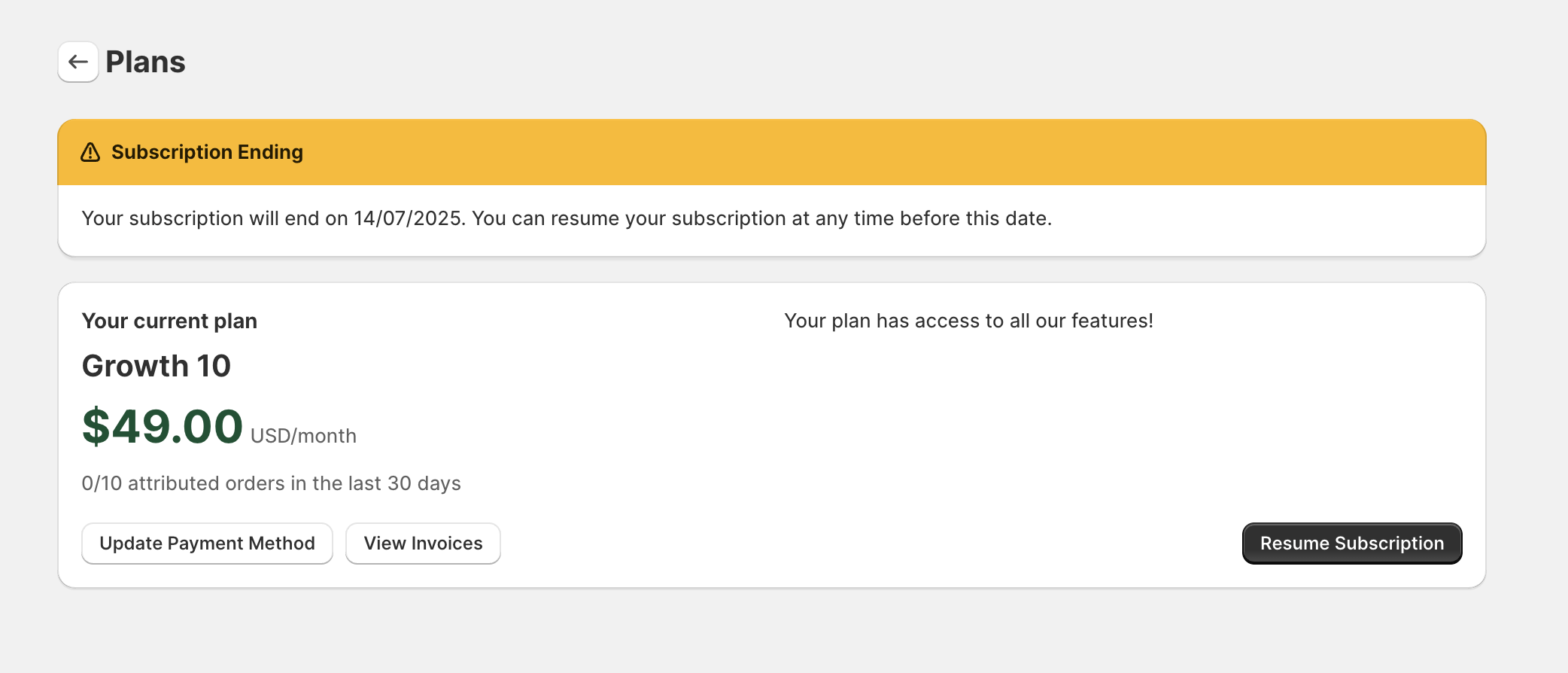Click the 0/10 order count
The height and width of the screenshot is (673, 1568).
pyautogui.click(x=102, y=483)
